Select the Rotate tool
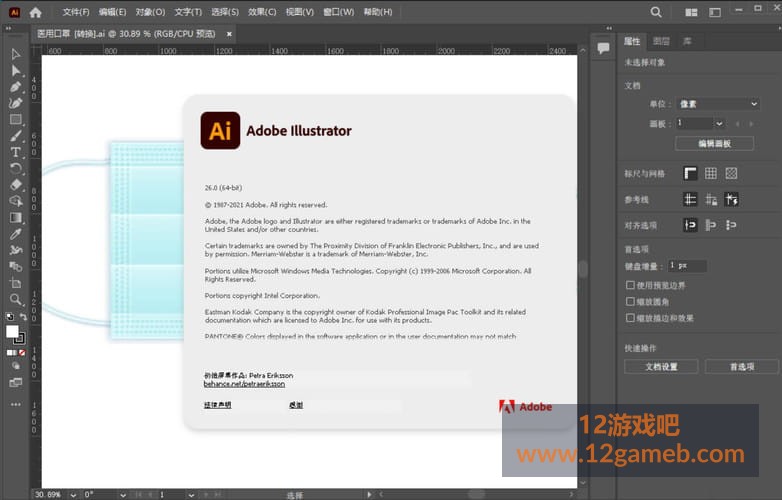 click(15, 168)
